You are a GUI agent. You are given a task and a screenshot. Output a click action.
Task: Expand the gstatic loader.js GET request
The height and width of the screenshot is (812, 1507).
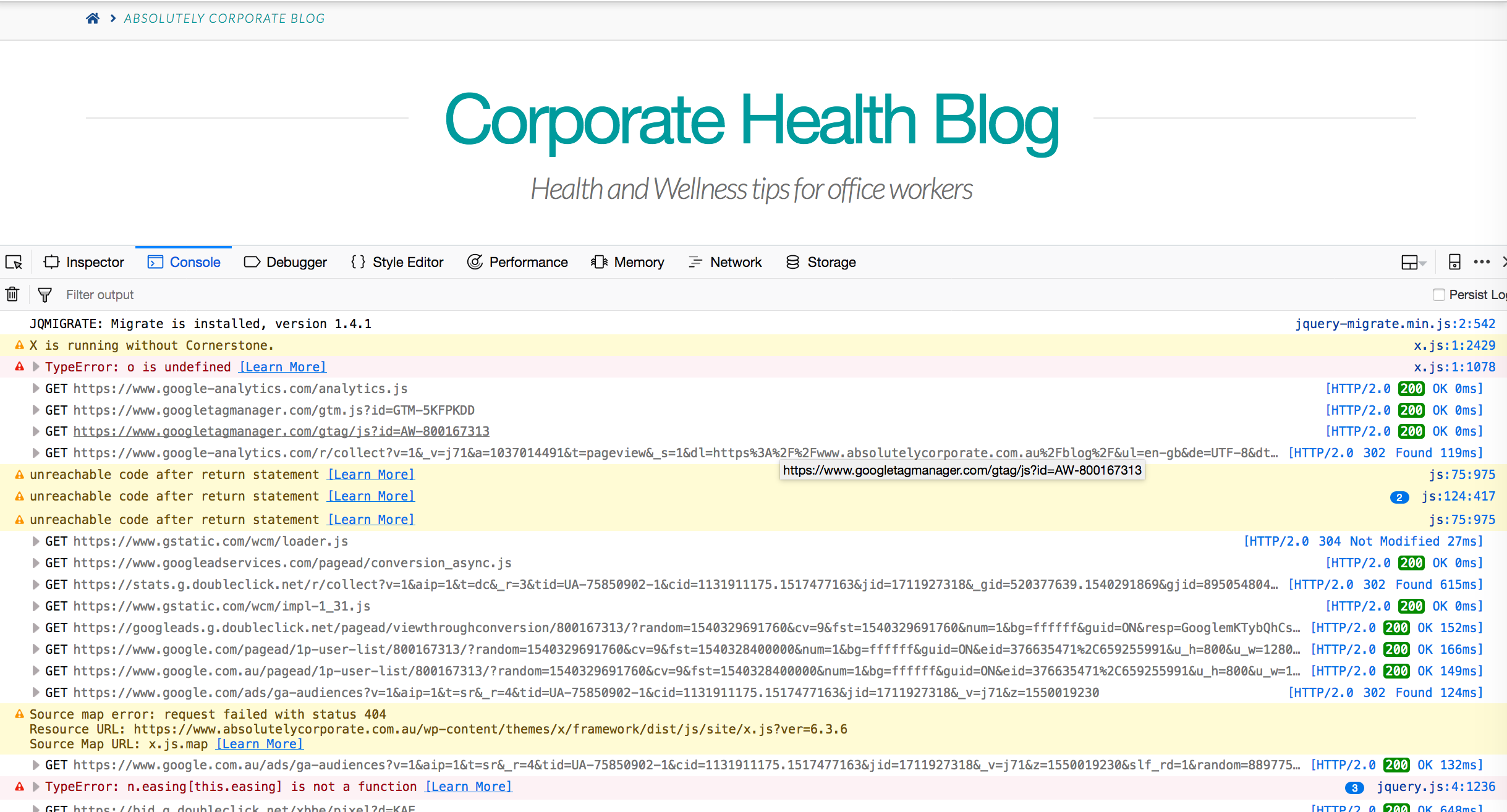pyautogui.click(x=36, y=541)
